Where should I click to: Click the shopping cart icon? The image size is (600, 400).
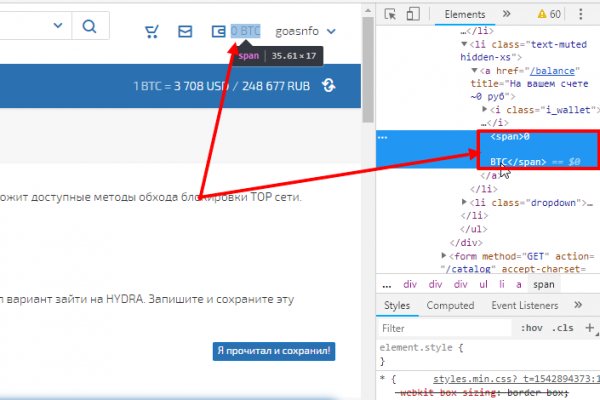[152, 31]
